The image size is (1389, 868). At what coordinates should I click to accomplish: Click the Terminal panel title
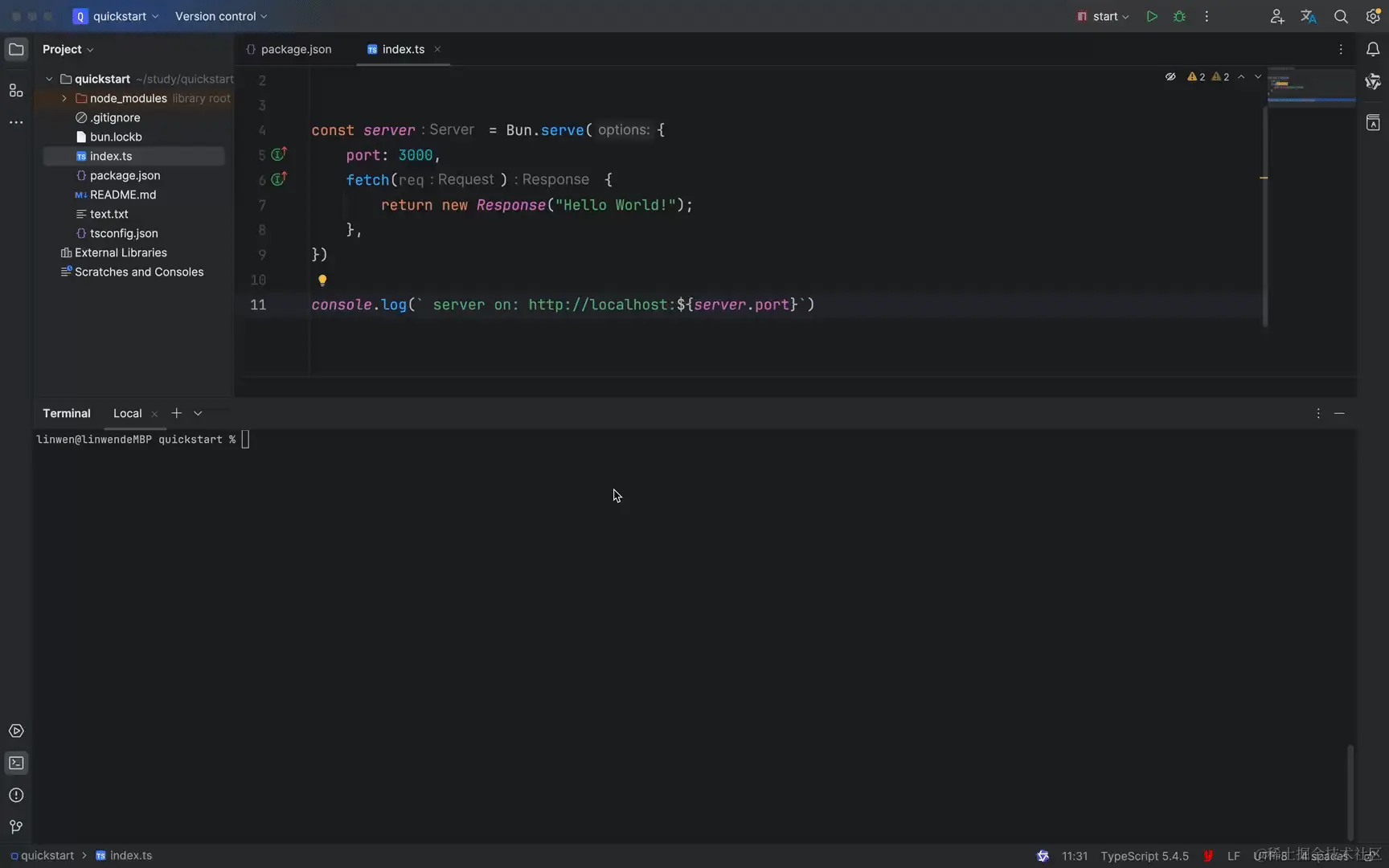67,413
